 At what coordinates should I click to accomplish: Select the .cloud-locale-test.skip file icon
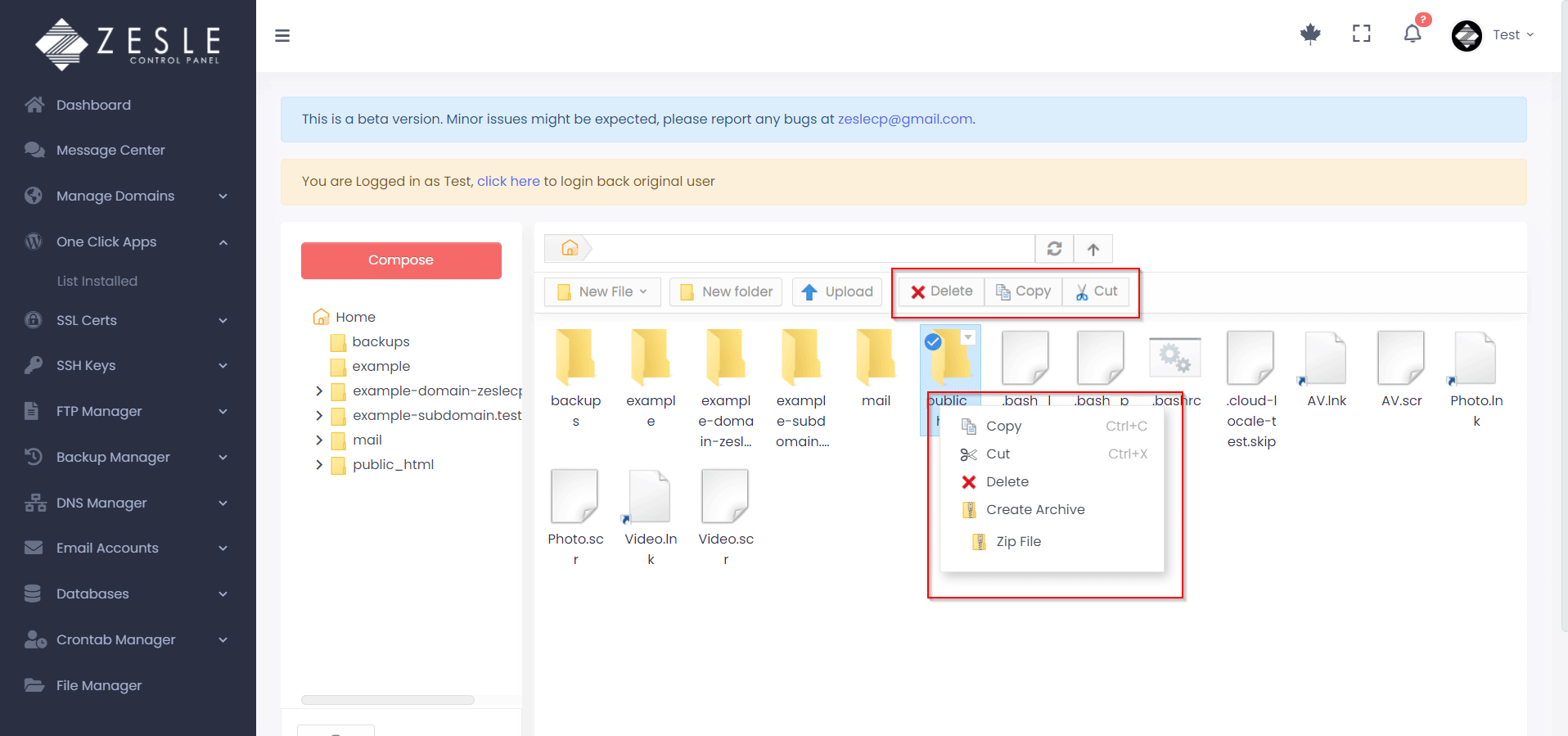tap(1250, 358)
